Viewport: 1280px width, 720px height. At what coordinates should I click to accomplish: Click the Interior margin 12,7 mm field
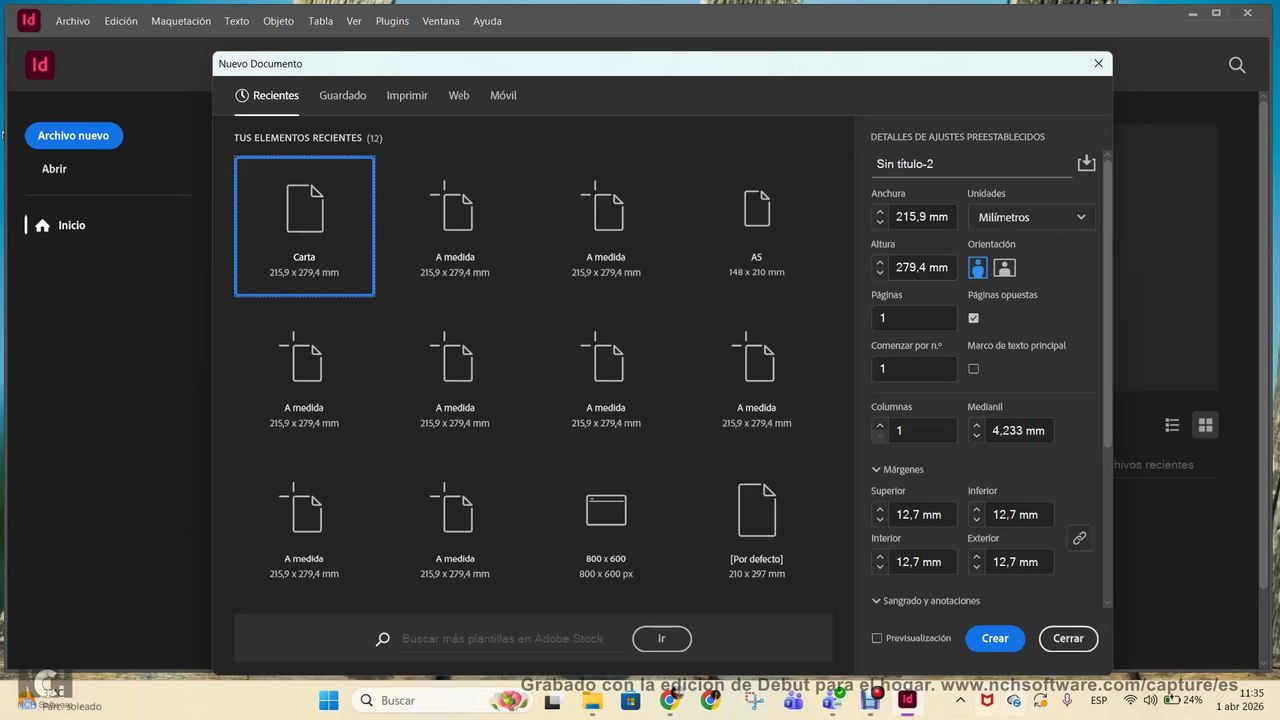click(x=922, y=562)
